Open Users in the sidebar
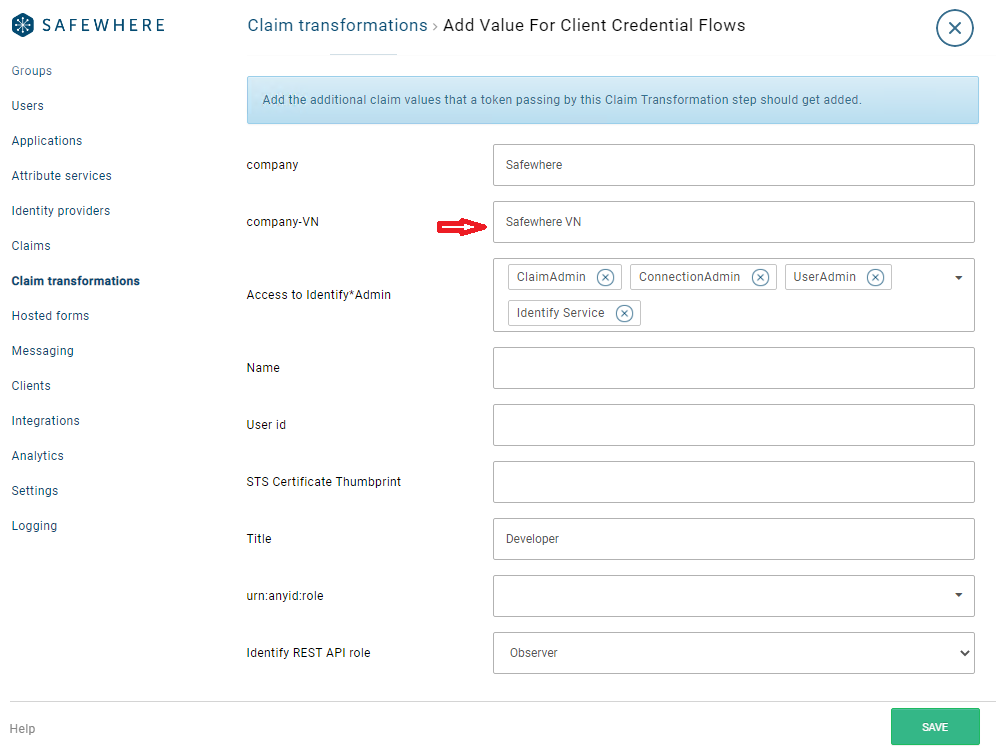Viewport: 996px width, 750px height. (x=27, y=106)
